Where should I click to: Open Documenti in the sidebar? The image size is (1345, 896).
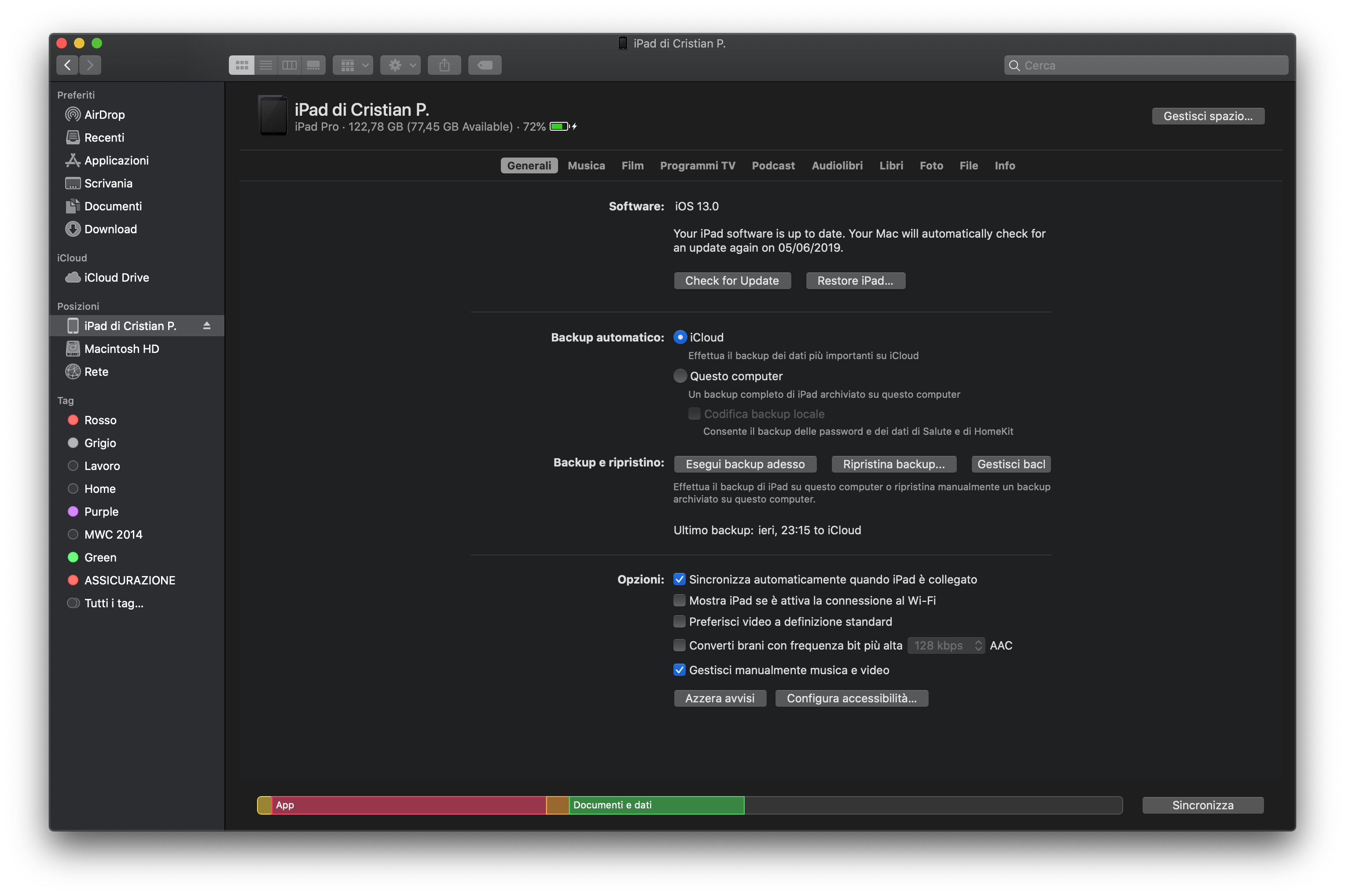(x=137, y=206)
